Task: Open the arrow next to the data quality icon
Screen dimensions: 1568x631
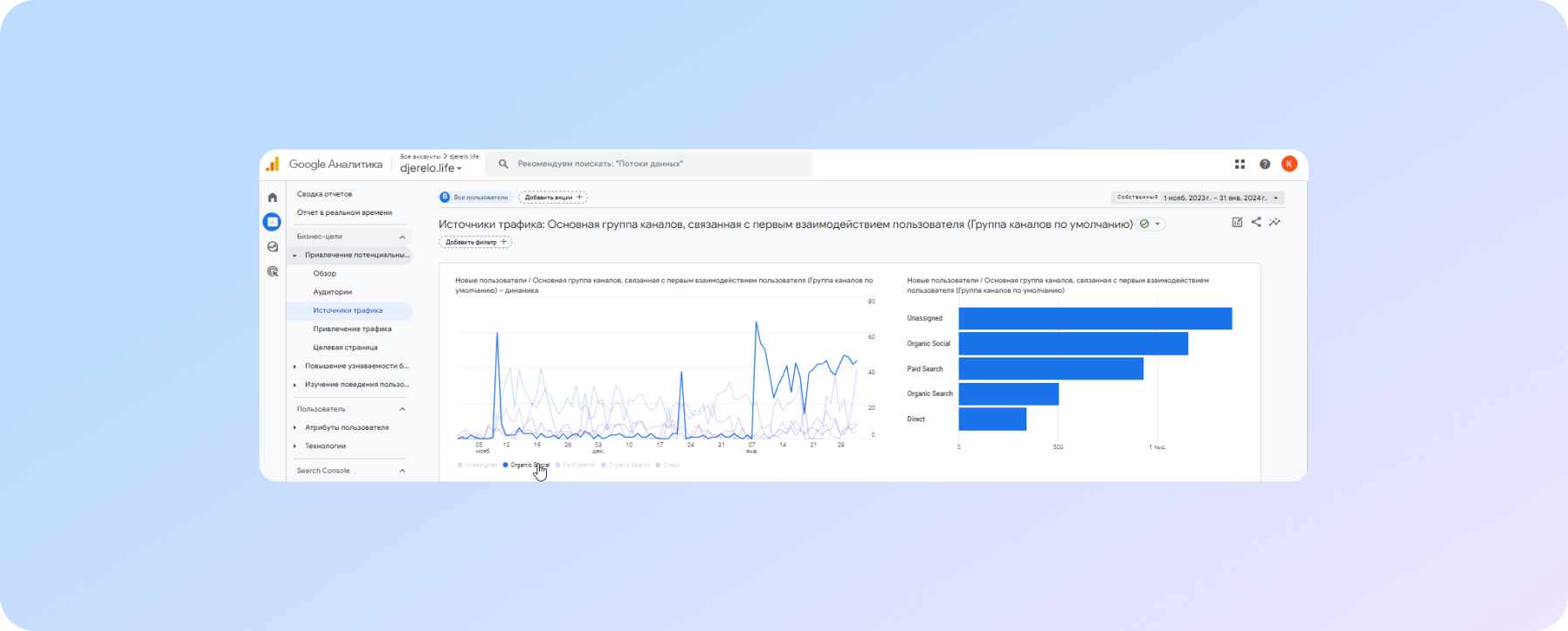Action: click(1158, 225)
